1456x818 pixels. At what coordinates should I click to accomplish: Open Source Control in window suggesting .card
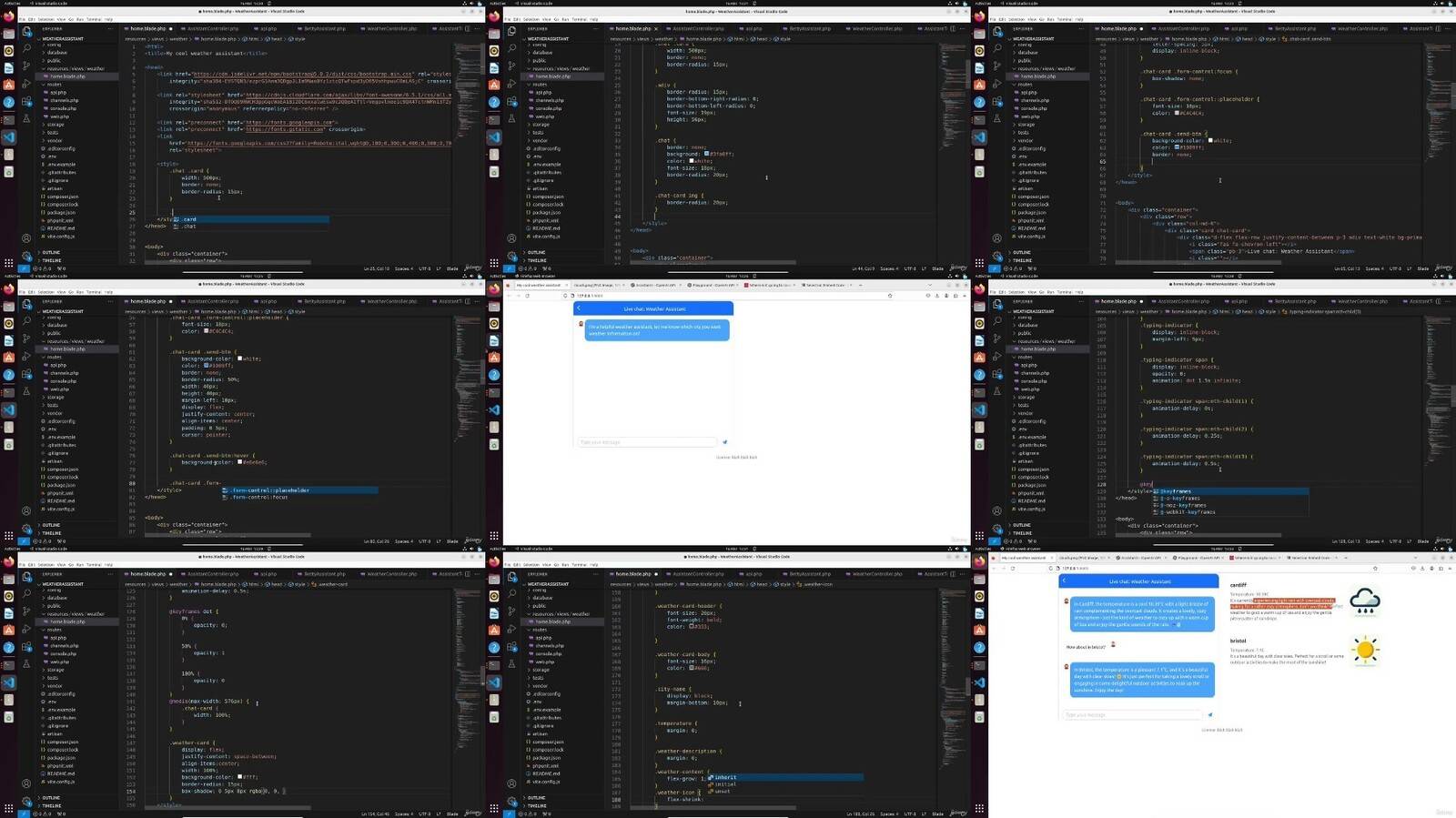tap(26, 66)
